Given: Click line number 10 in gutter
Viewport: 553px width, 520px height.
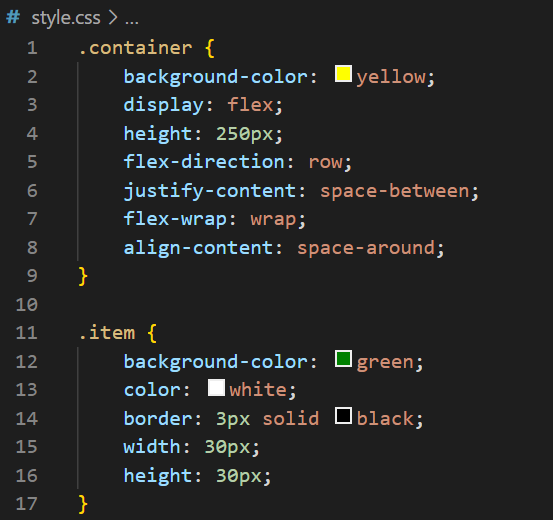Looking at the screenshot, I should pos(26,304).
